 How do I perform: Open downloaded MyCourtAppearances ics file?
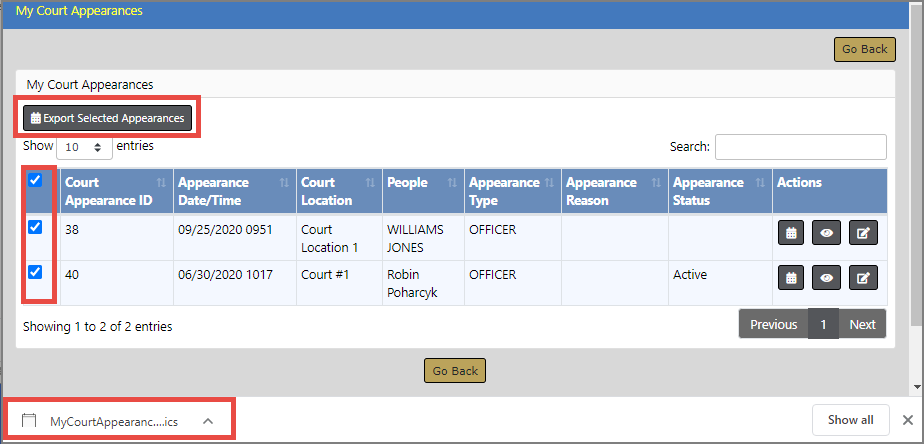(112, 421)
